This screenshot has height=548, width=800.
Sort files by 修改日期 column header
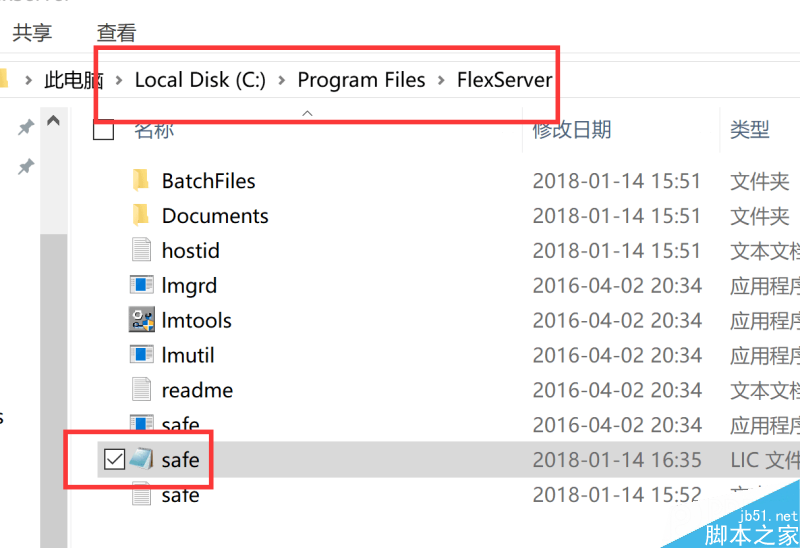coord(571,130)
